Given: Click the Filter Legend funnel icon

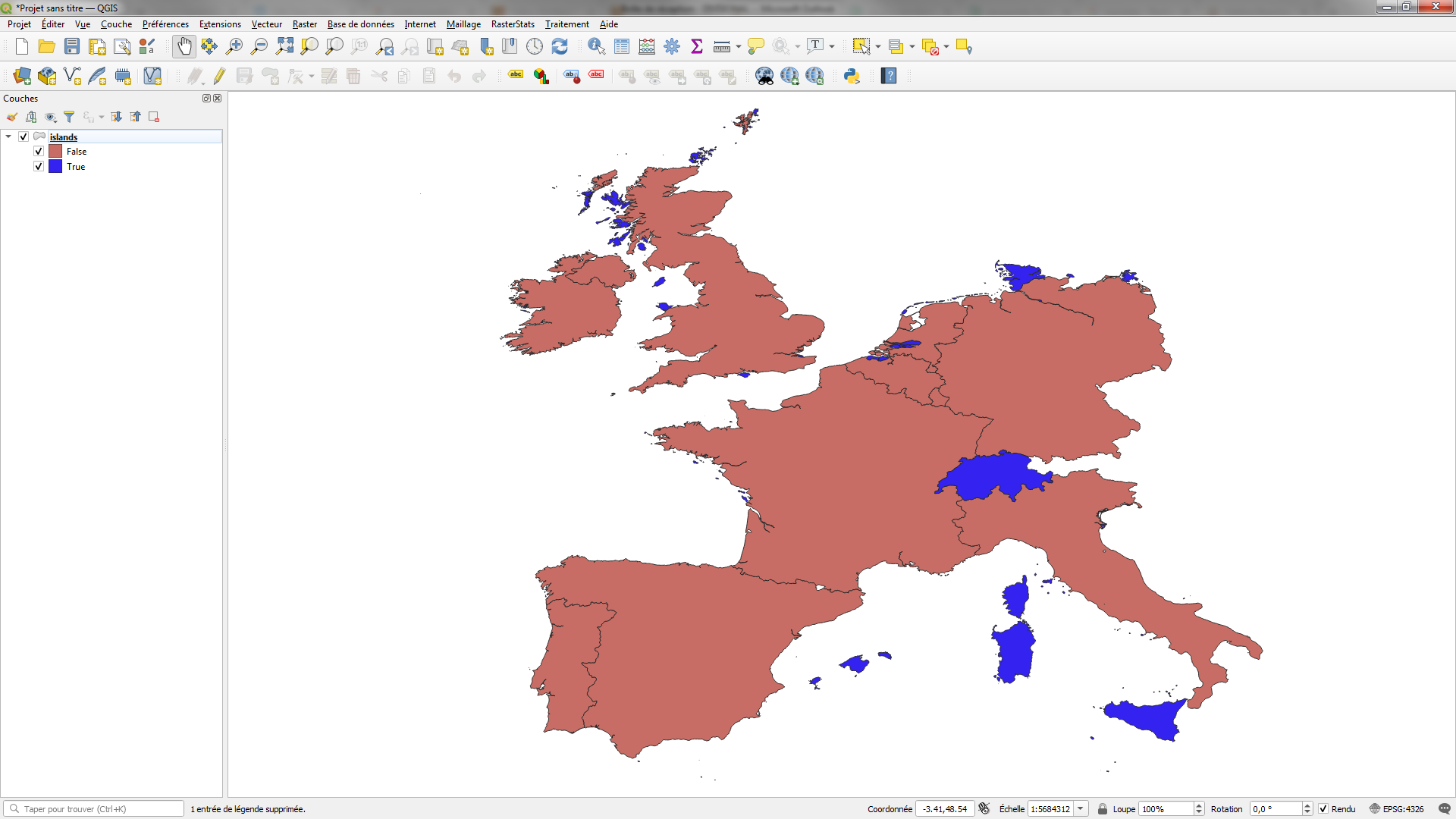Looking at the screenshot, I should click(x=69, y=117).
